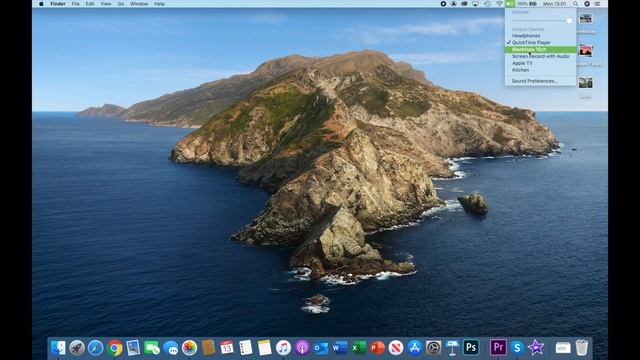Open FaceTime from the Dock
Image resolution: width=640 pixels, height=360 pixels.
click(152, 348)
